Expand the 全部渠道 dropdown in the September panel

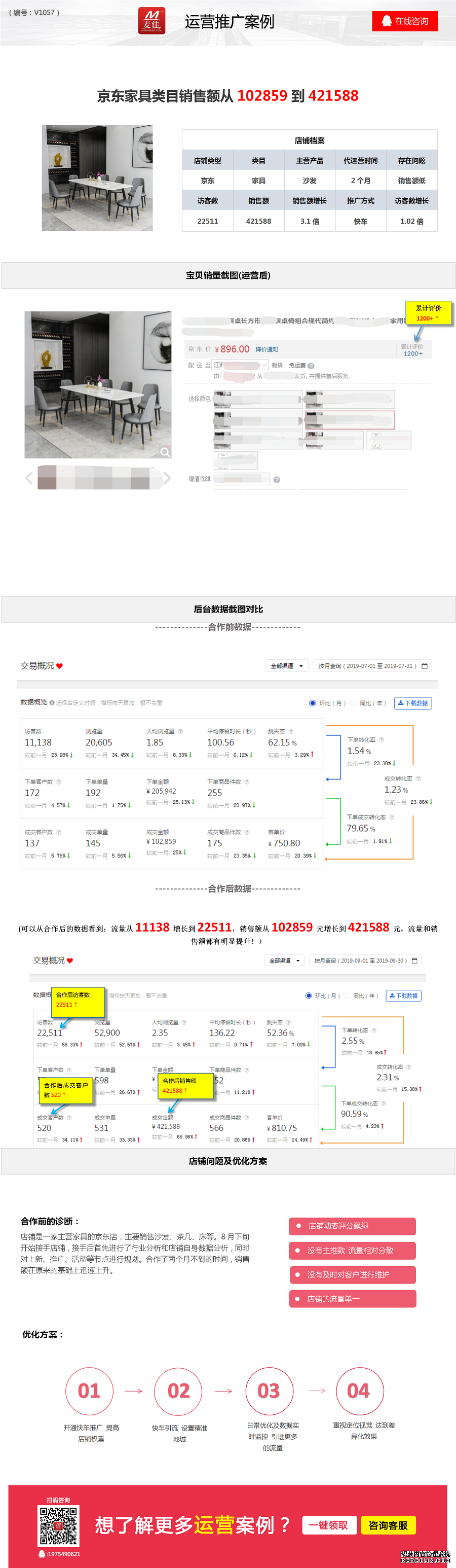[285, 960]
